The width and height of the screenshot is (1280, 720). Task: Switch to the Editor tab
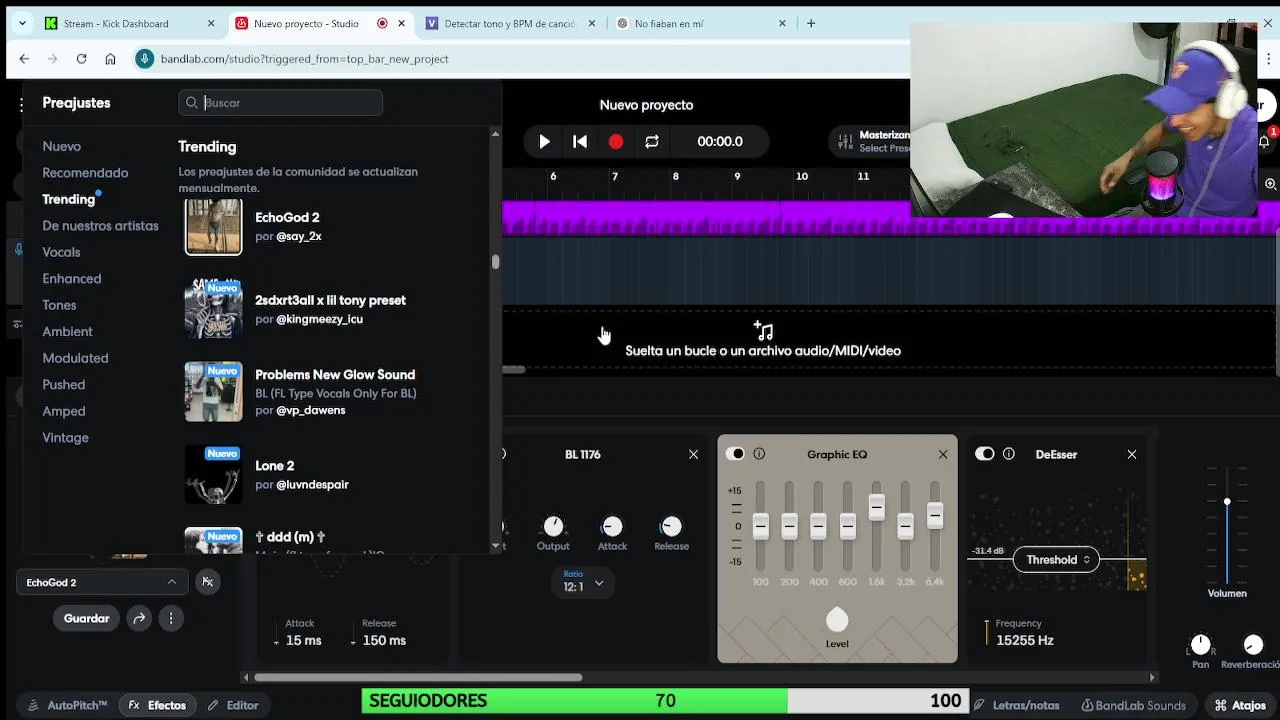pos(233,705)
